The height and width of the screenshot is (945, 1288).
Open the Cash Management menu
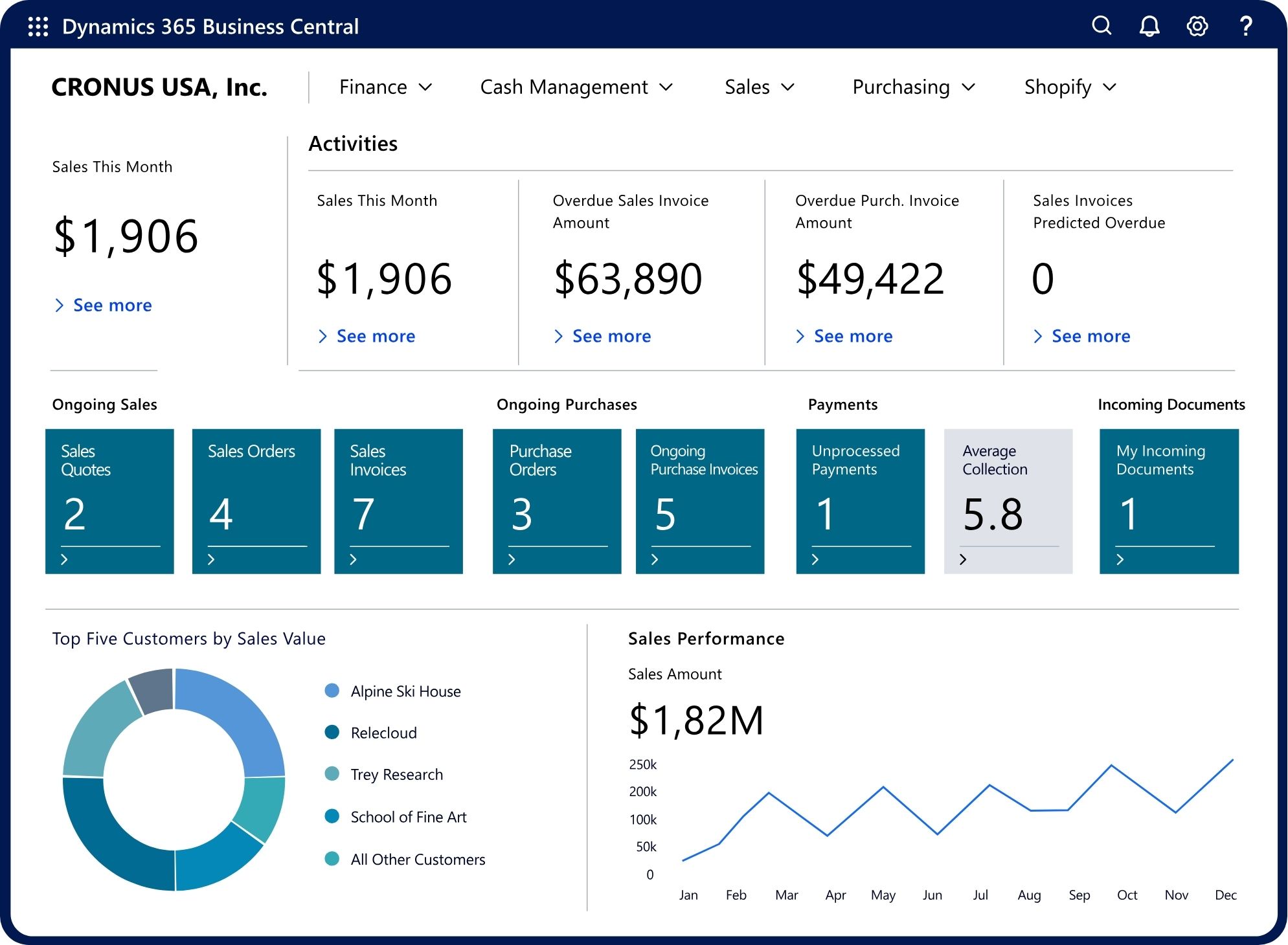pos(576,87)
